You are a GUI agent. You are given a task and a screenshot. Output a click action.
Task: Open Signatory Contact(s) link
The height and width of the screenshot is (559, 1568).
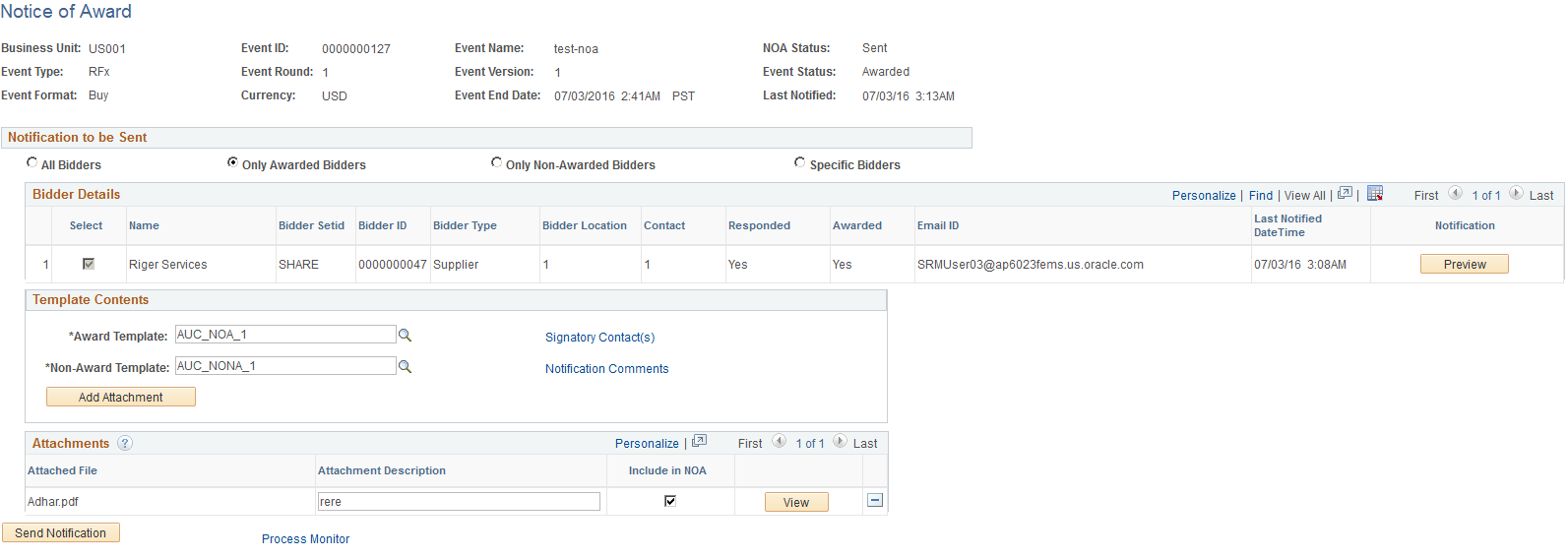click(x=599, y=338)
